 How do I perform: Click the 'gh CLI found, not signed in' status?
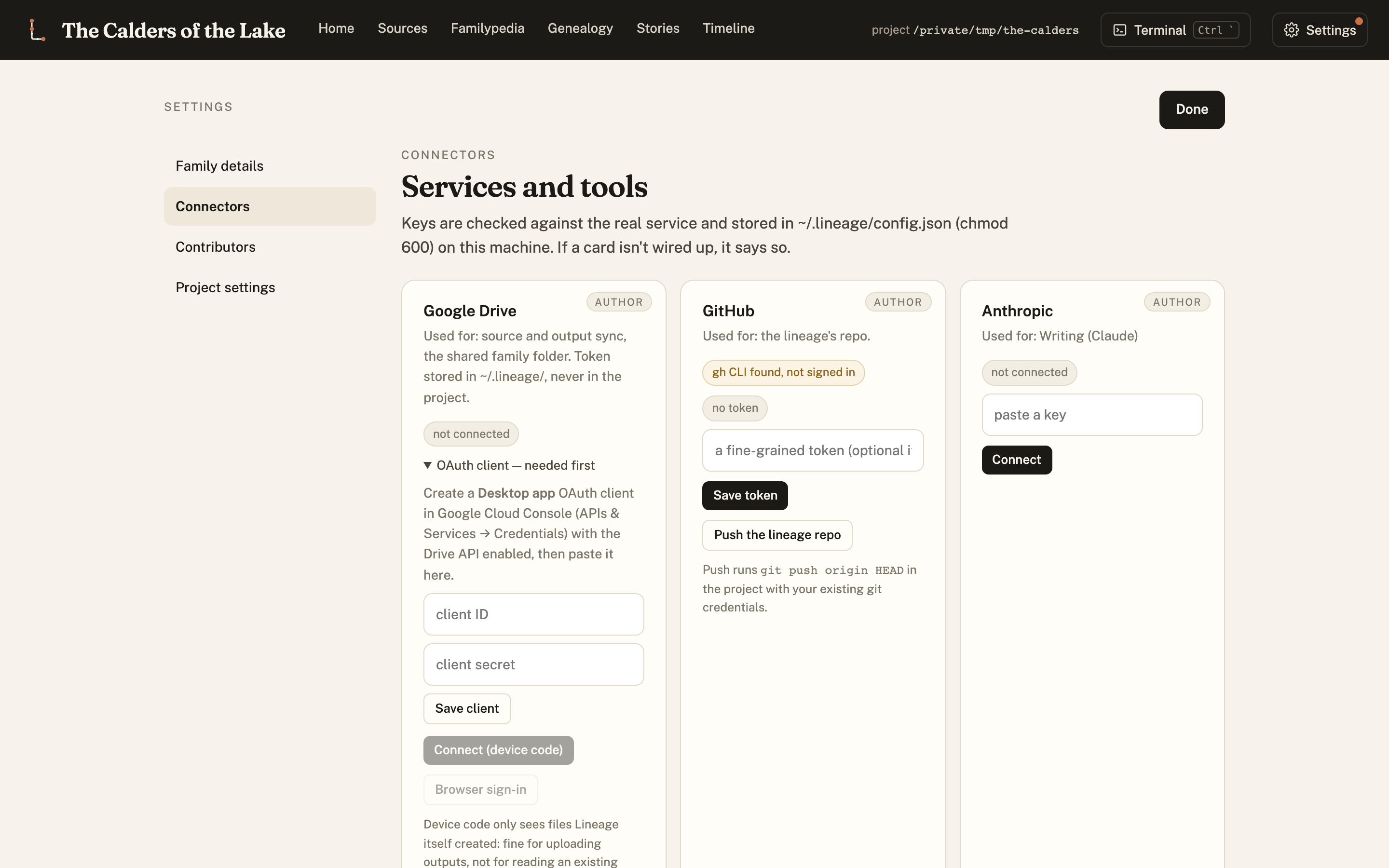[783, 373]
